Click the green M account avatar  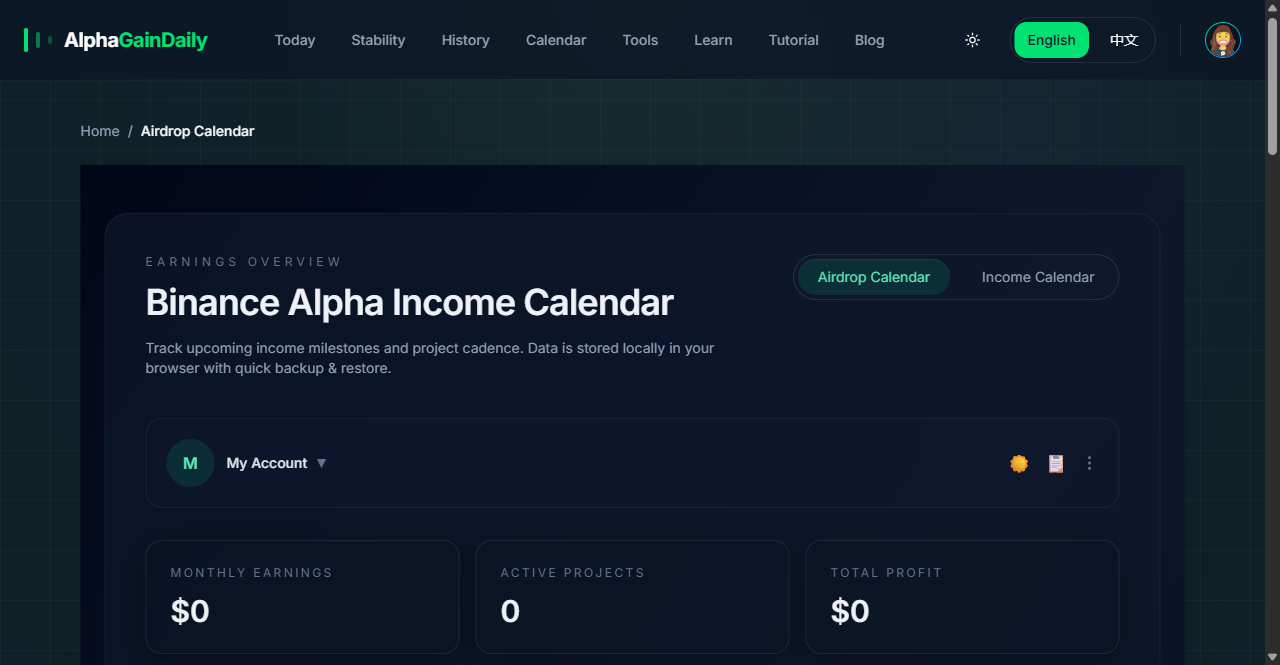tap(190, 463)
